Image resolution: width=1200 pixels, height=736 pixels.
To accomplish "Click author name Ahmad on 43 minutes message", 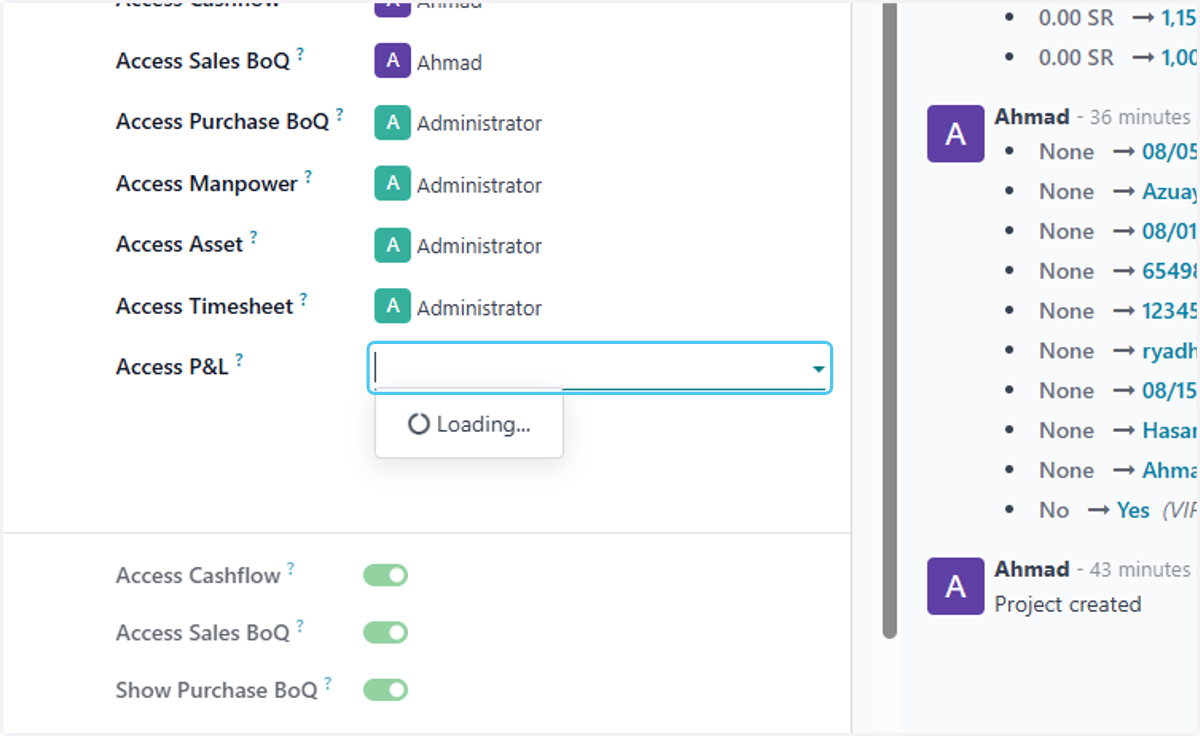I will pos(1032,569).
